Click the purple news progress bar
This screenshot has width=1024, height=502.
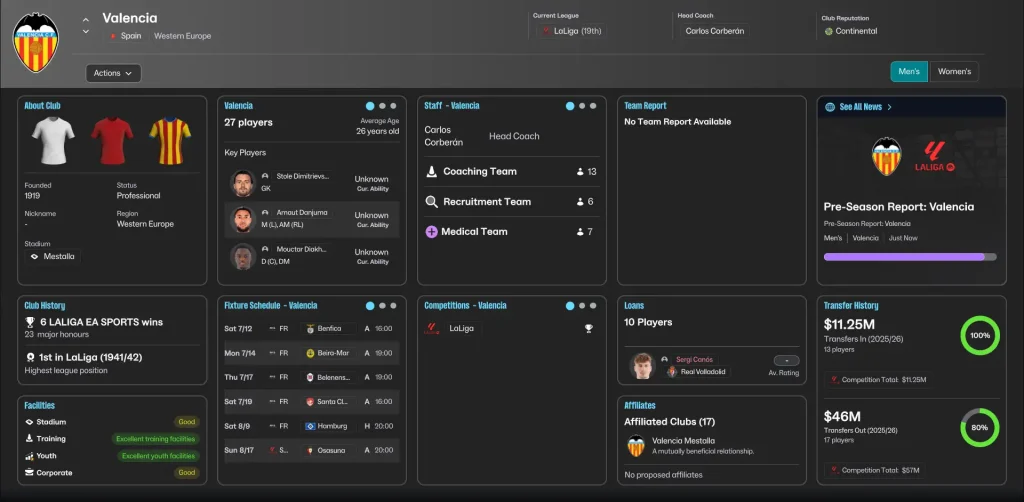[910, 257]
